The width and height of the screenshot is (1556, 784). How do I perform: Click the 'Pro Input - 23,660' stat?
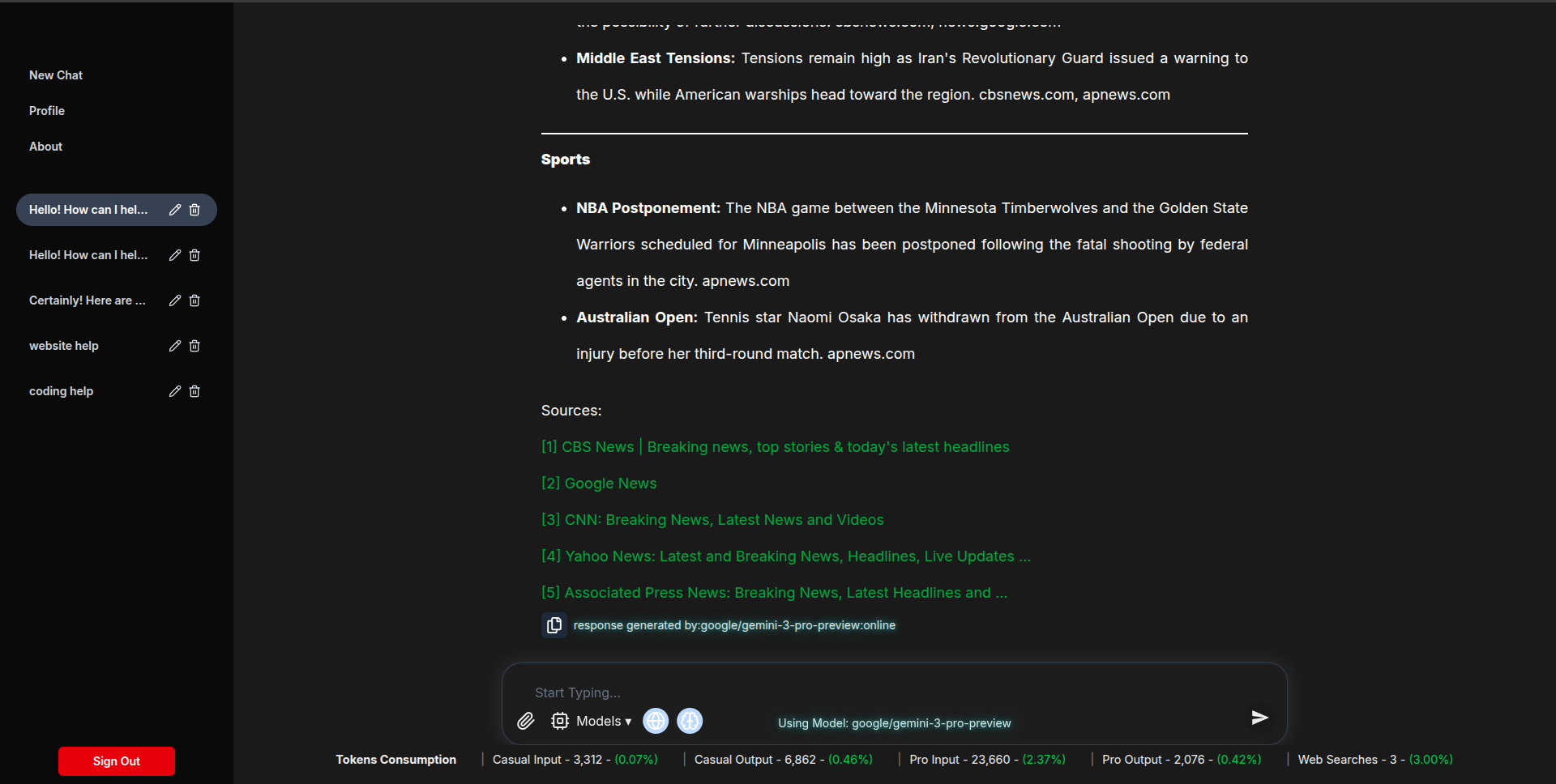point(988,760)
